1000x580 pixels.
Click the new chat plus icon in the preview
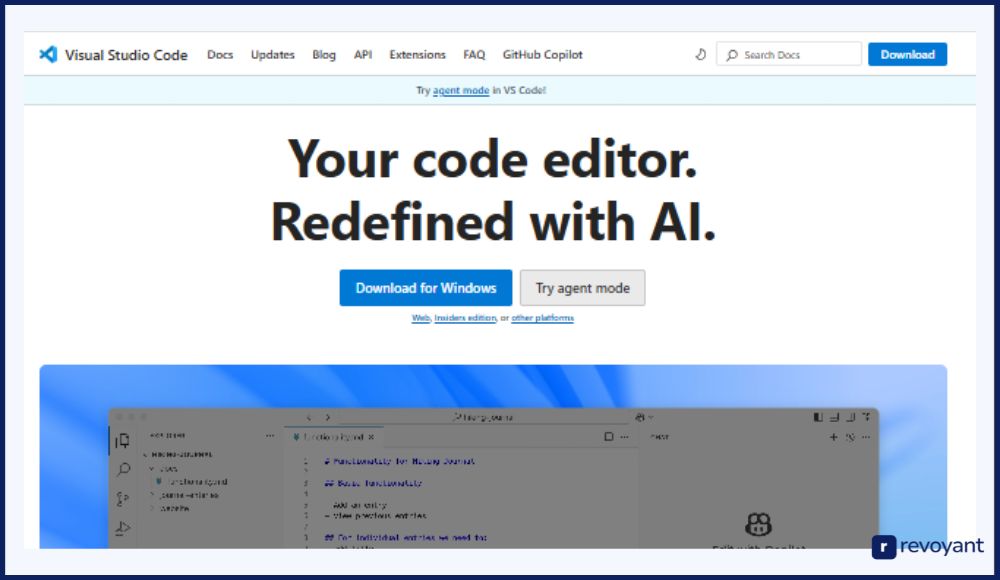coord(833,437)
